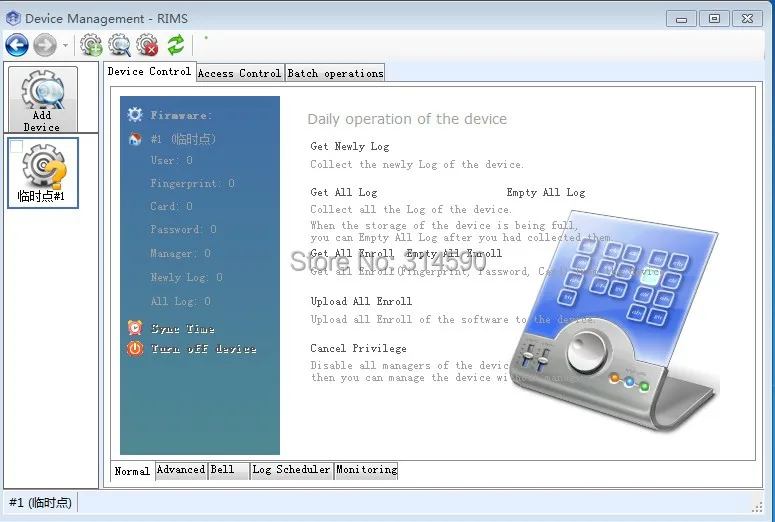Select the Normal bottom tab

[x=132, y=472]
